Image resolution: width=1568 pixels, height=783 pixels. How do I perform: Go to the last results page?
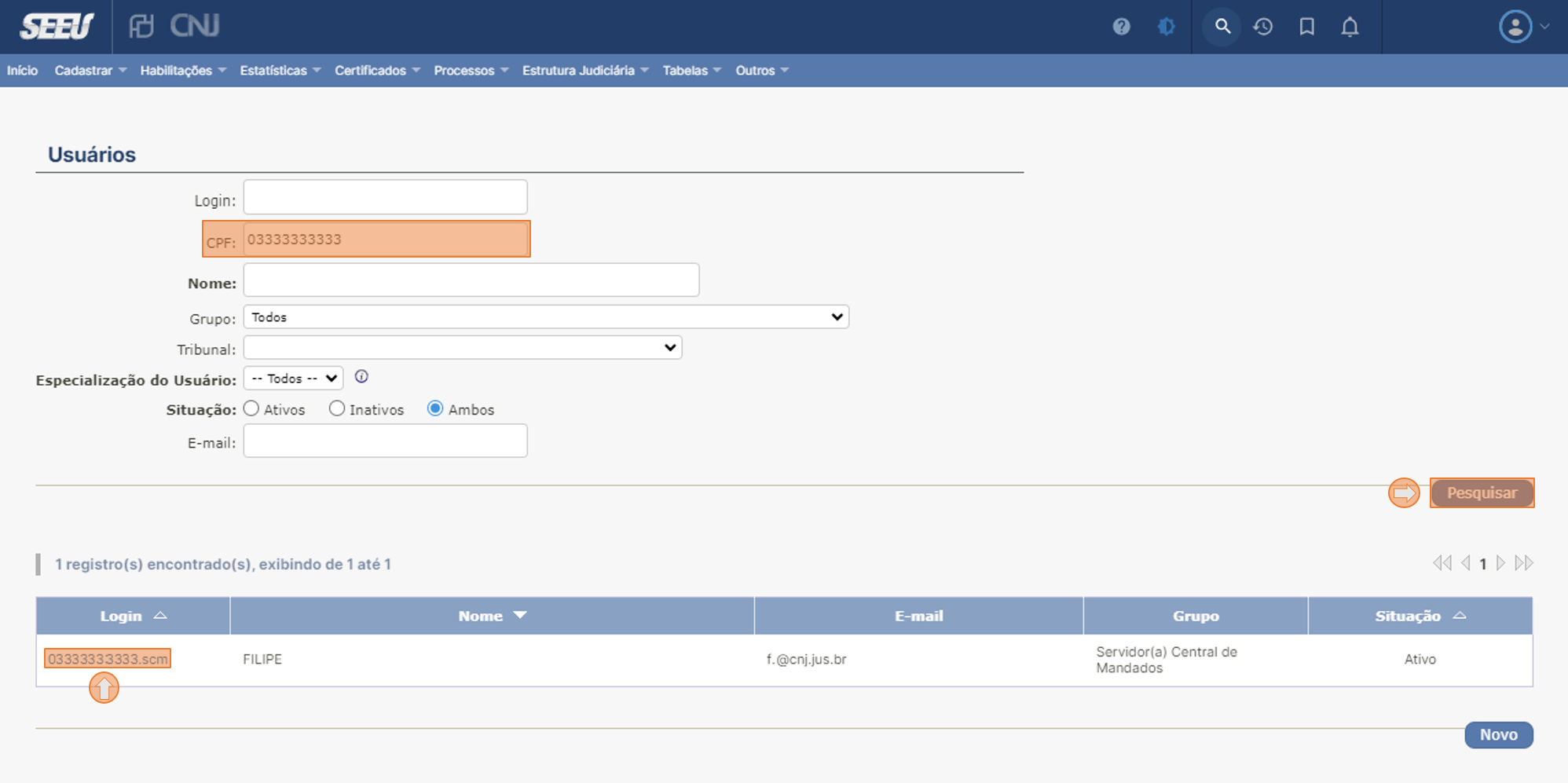coord(1524,563)
